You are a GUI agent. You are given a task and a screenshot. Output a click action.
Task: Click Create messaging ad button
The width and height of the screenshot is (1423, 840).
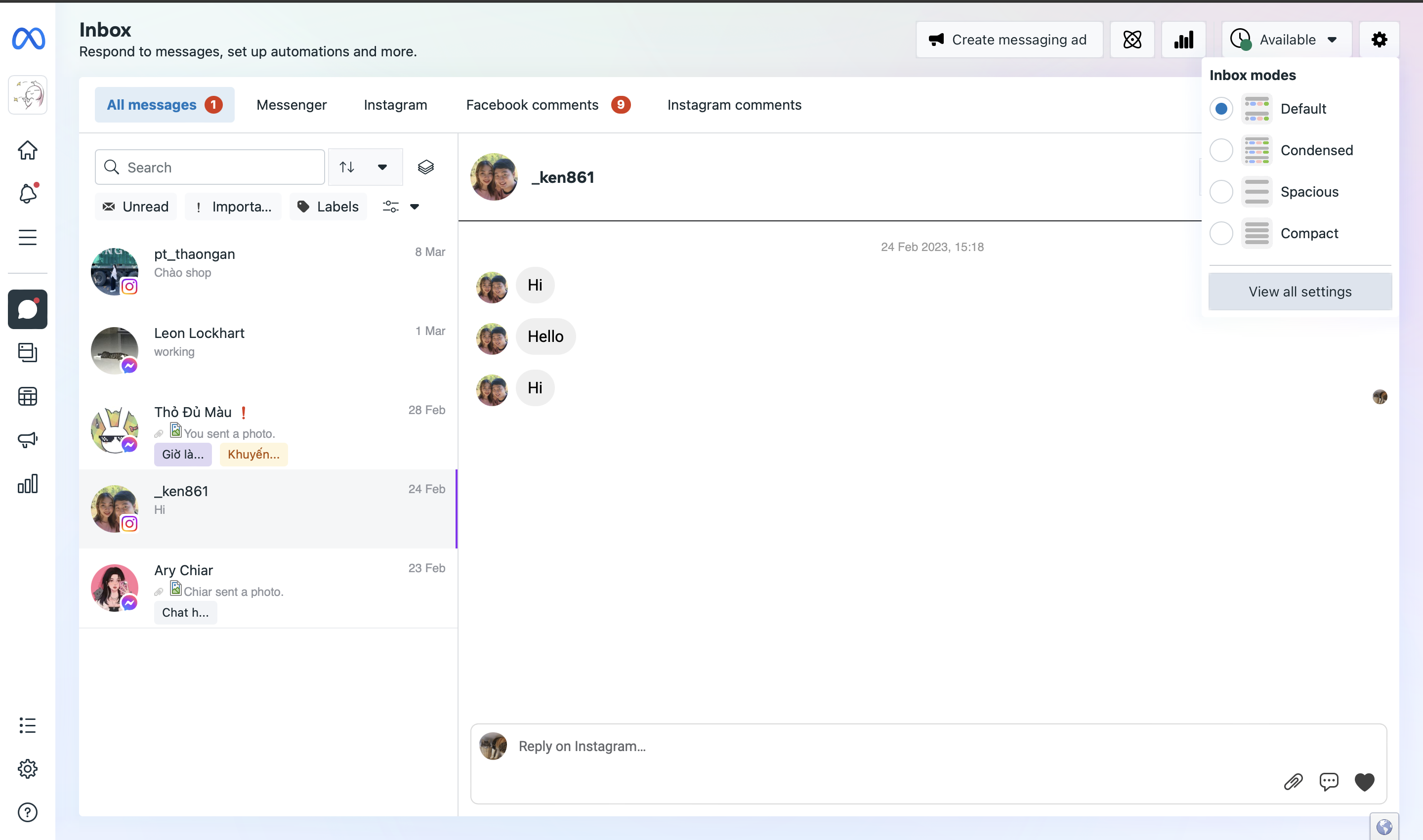pos(1008,40)
